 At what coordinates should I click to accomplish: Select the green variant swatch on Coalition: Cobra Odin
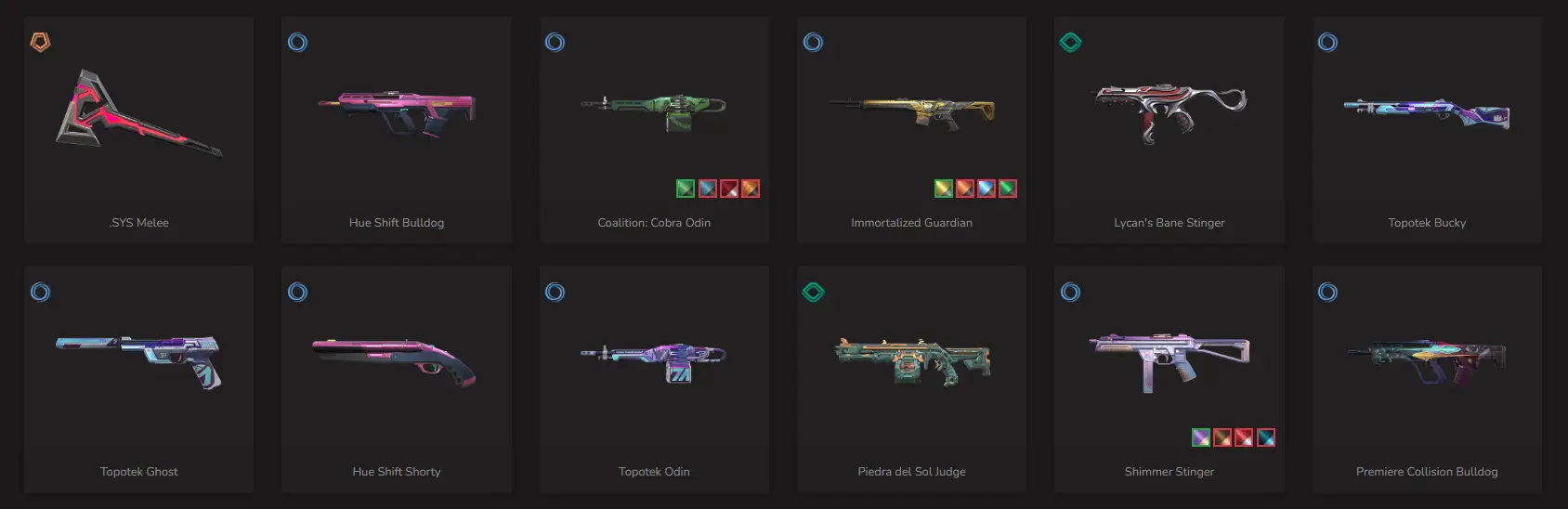[686, 189]
